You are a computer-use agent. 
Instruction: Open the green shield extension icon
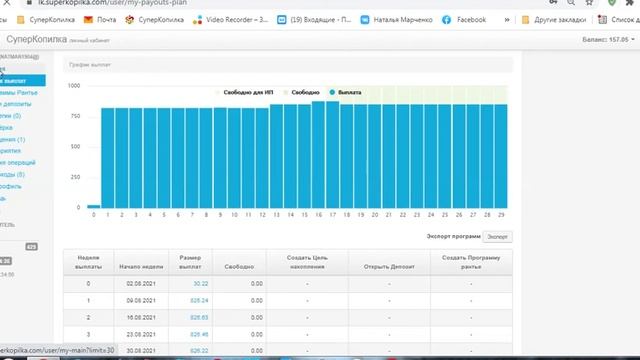point(611,2)
